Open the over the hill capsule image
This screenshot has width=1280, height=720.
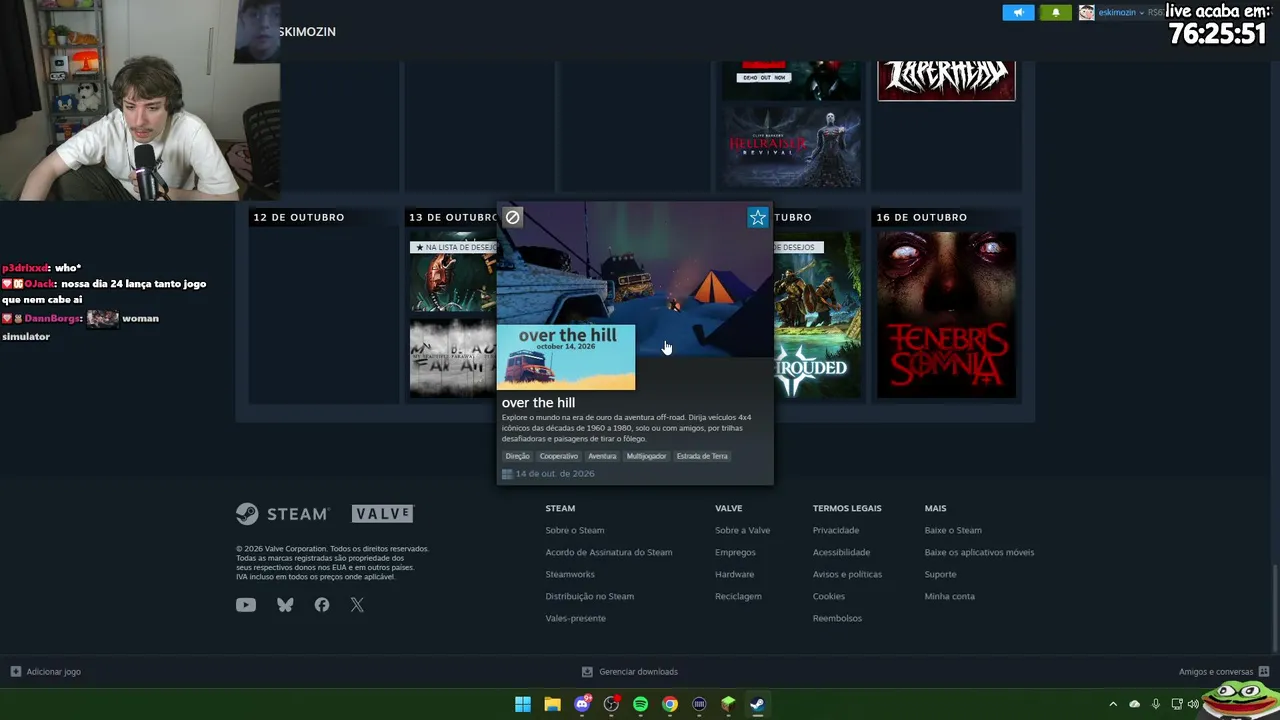(x=566, y=357)
